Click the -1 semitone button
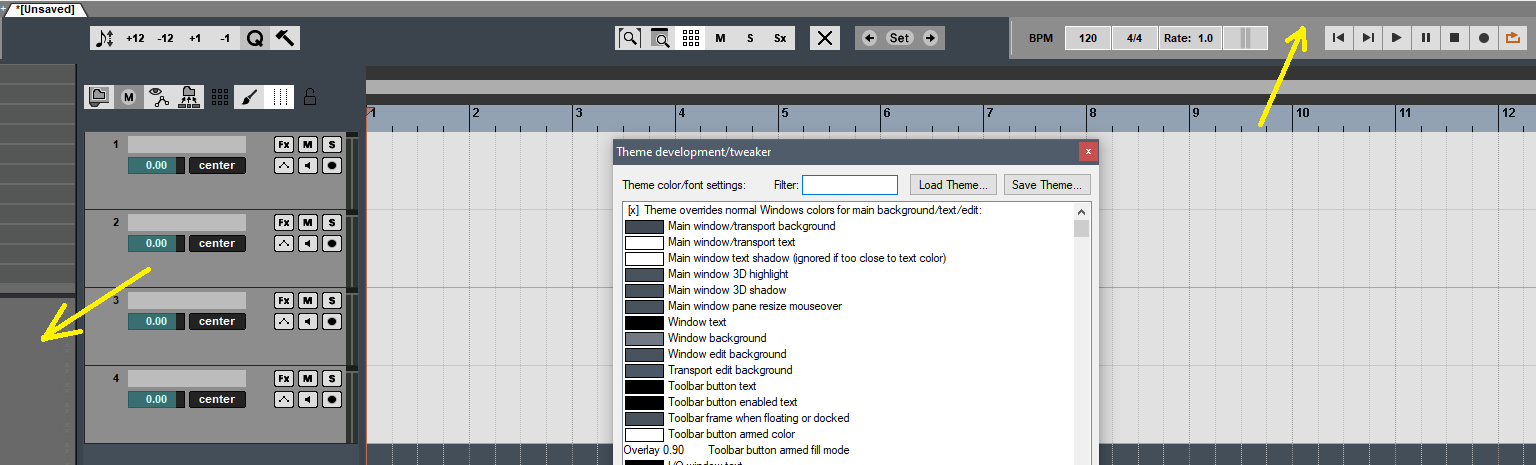Viewport: 1536px width, 465px height. coord(225,38)
